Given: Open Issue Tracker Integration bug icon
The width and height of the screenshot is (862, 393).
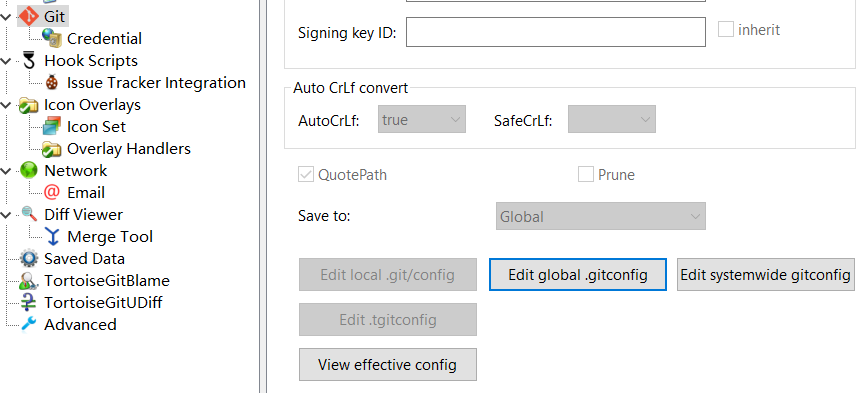Looking at the screenshot, I should pyautogui.click(x=52, y=82).
